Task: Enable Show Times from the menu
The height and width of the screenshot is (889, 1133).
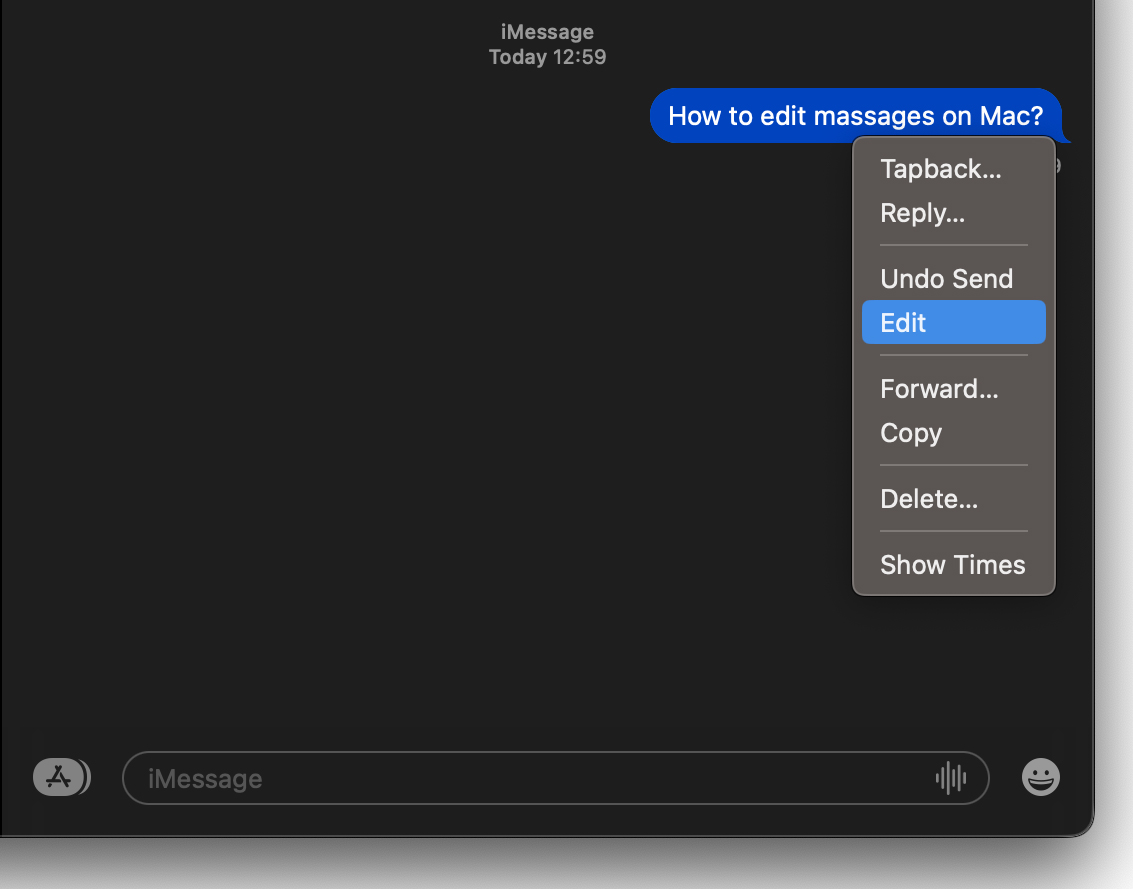Action: pos(952,565)
